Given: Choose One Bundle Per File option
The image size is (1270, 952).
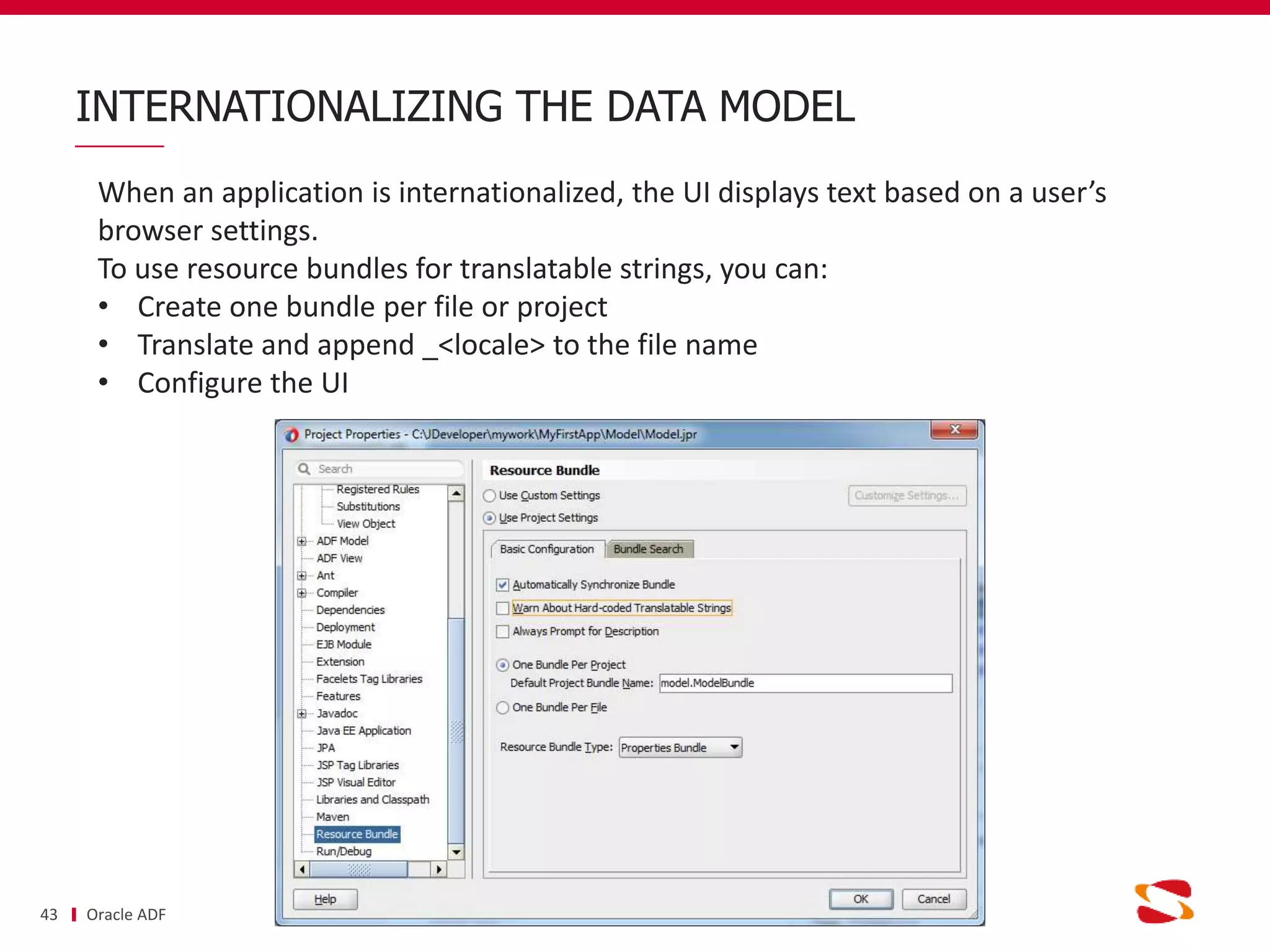Looking at the screenshot, I should pyautogui.click(x=503, y=708).
